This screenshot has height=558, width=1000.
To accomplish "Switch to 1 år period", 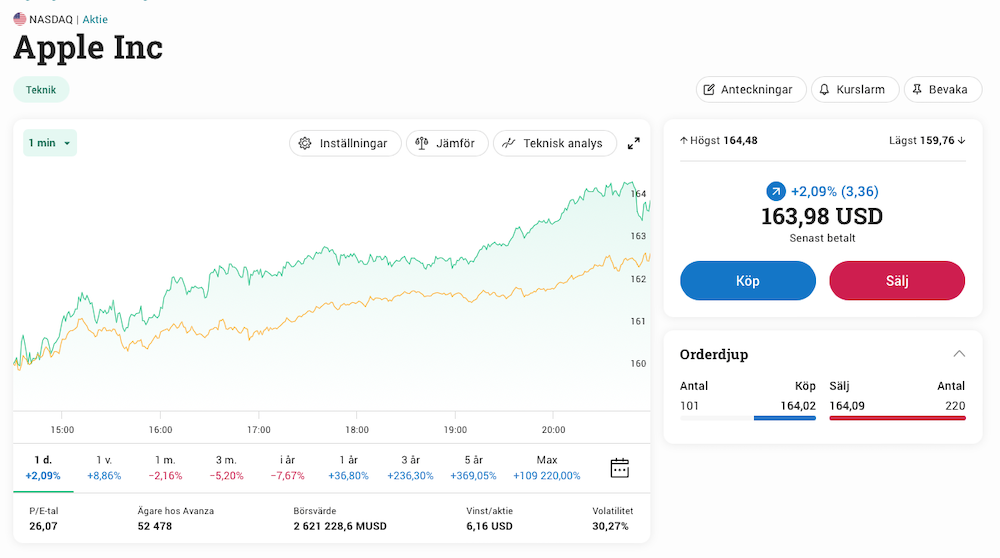I will point(348,467).
